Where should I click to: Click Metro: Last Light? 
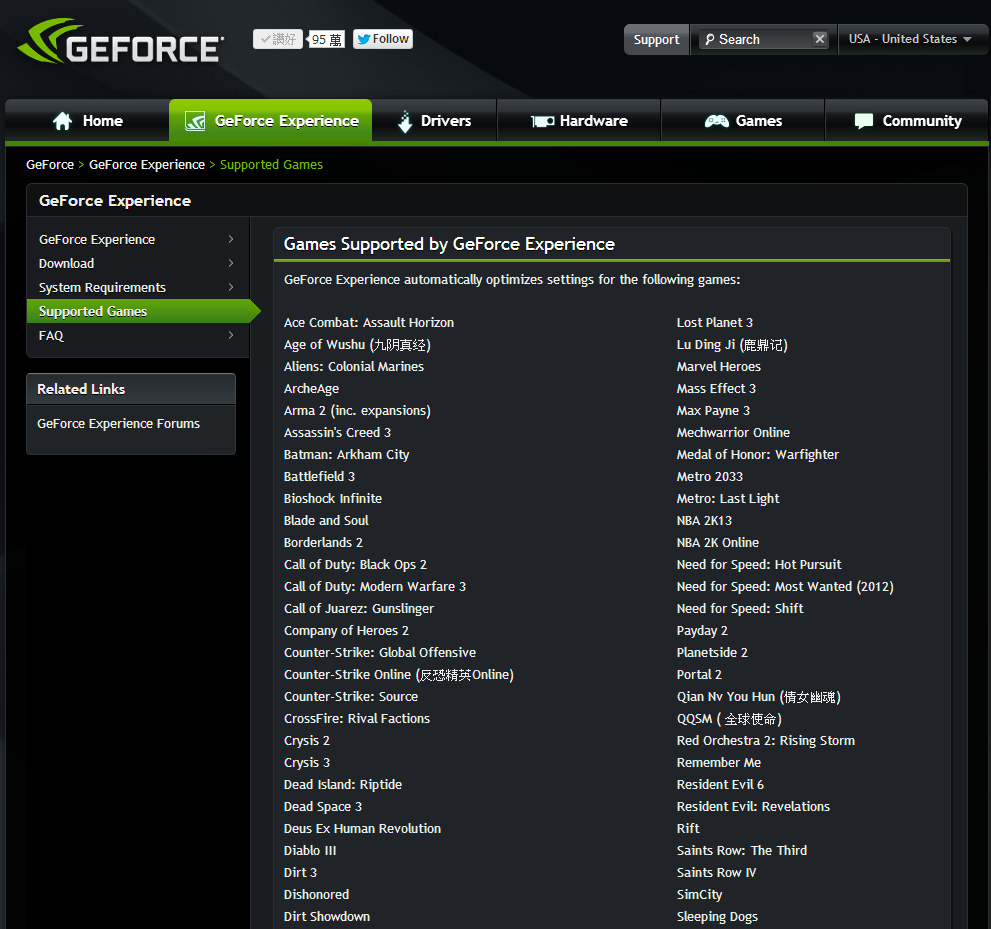(x=727, y=499)
